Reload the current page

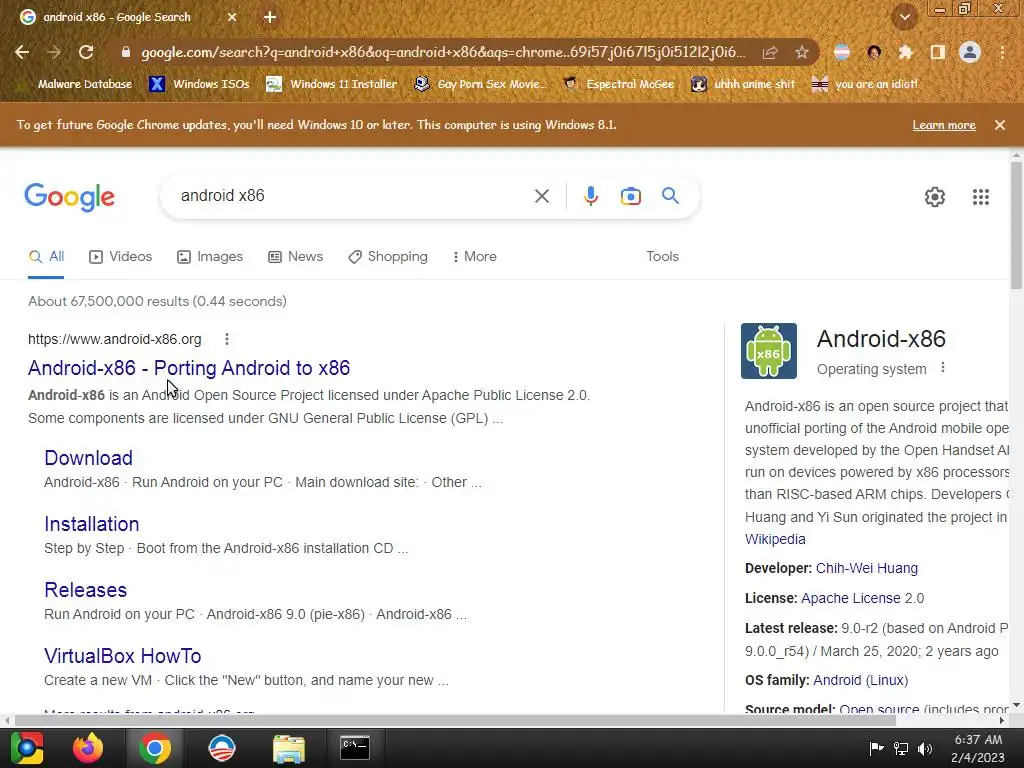pyautogui.click(x=86, y=52)
